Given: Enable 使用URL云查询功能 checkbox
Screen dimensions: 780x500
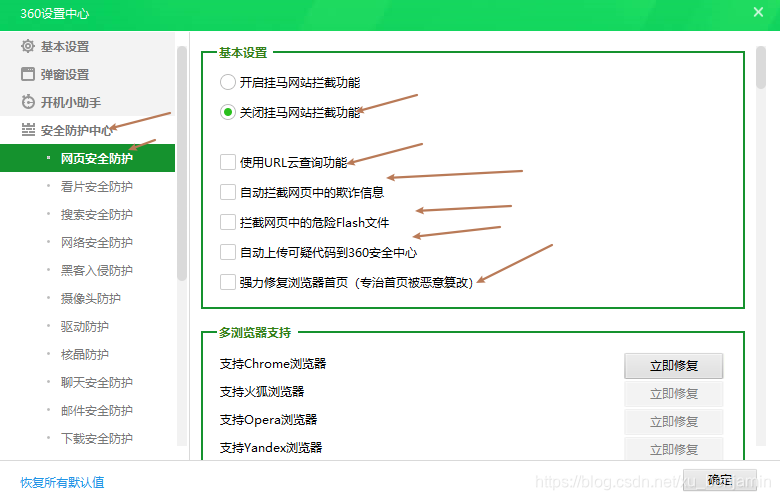Looking at the screenshot, I should (228, 162).
